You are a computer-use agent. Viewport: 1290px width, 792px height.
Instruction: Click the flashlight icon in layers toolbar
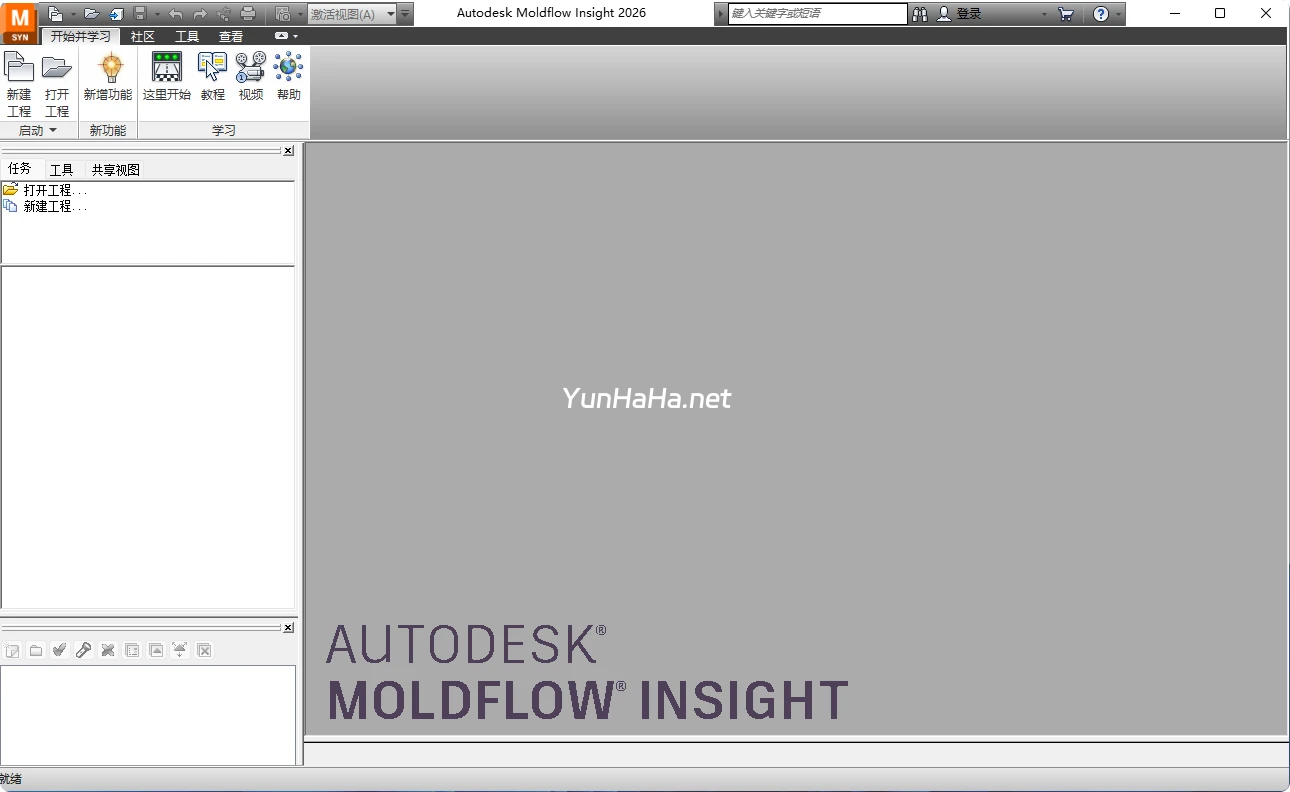pos(84,650)
